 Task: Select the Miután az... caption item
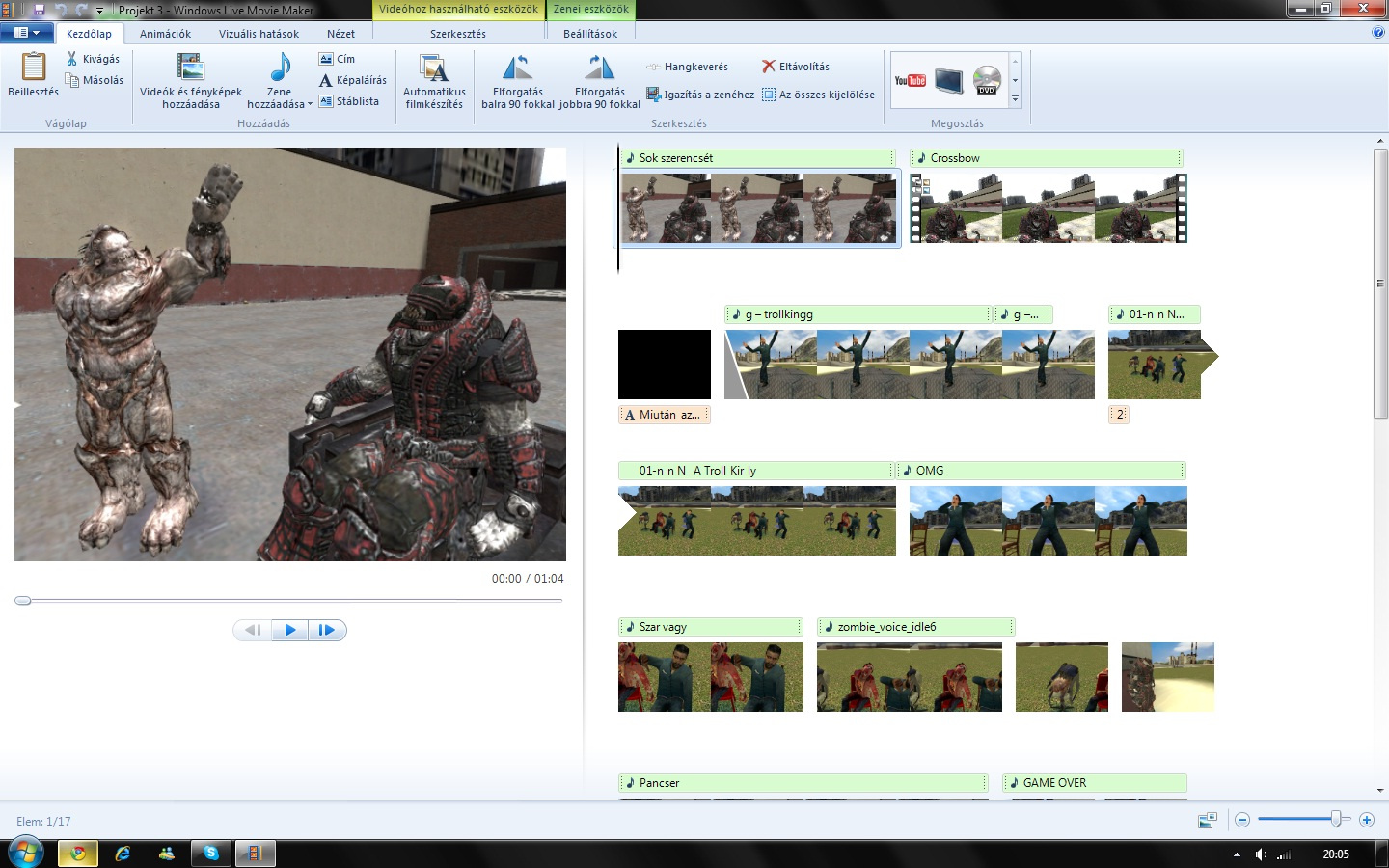(665, 415)
